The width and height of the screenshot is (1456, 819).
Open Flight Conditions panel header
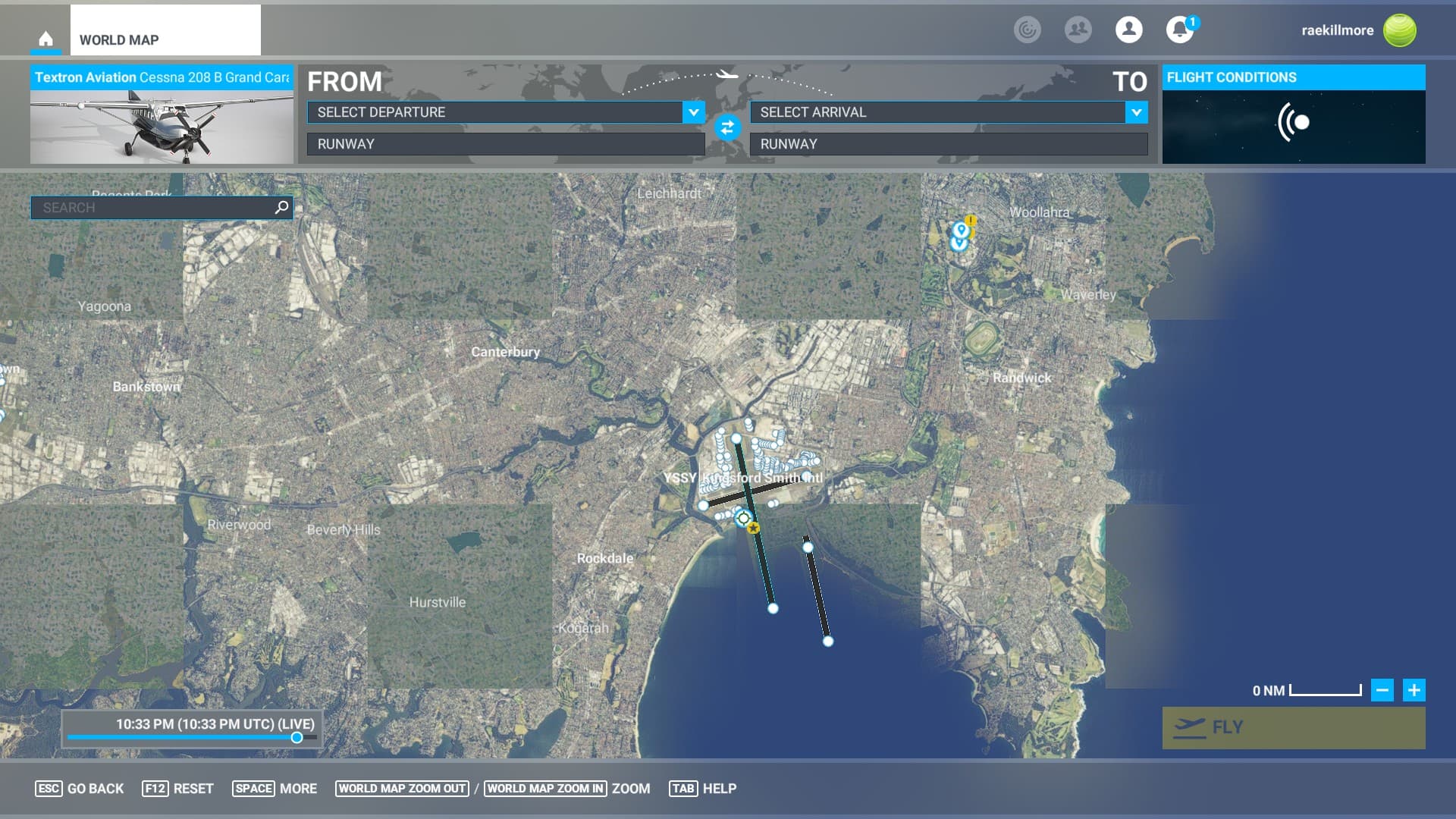(1294, 77)
